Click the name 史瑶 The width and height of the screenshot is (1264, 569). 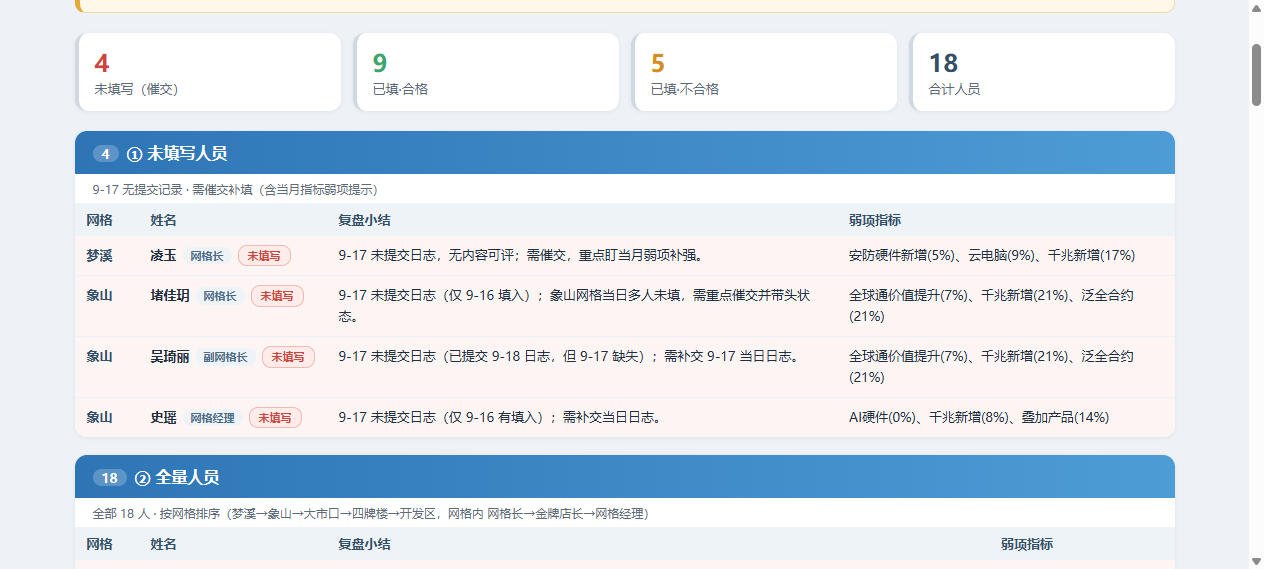(x=163, y=417)
